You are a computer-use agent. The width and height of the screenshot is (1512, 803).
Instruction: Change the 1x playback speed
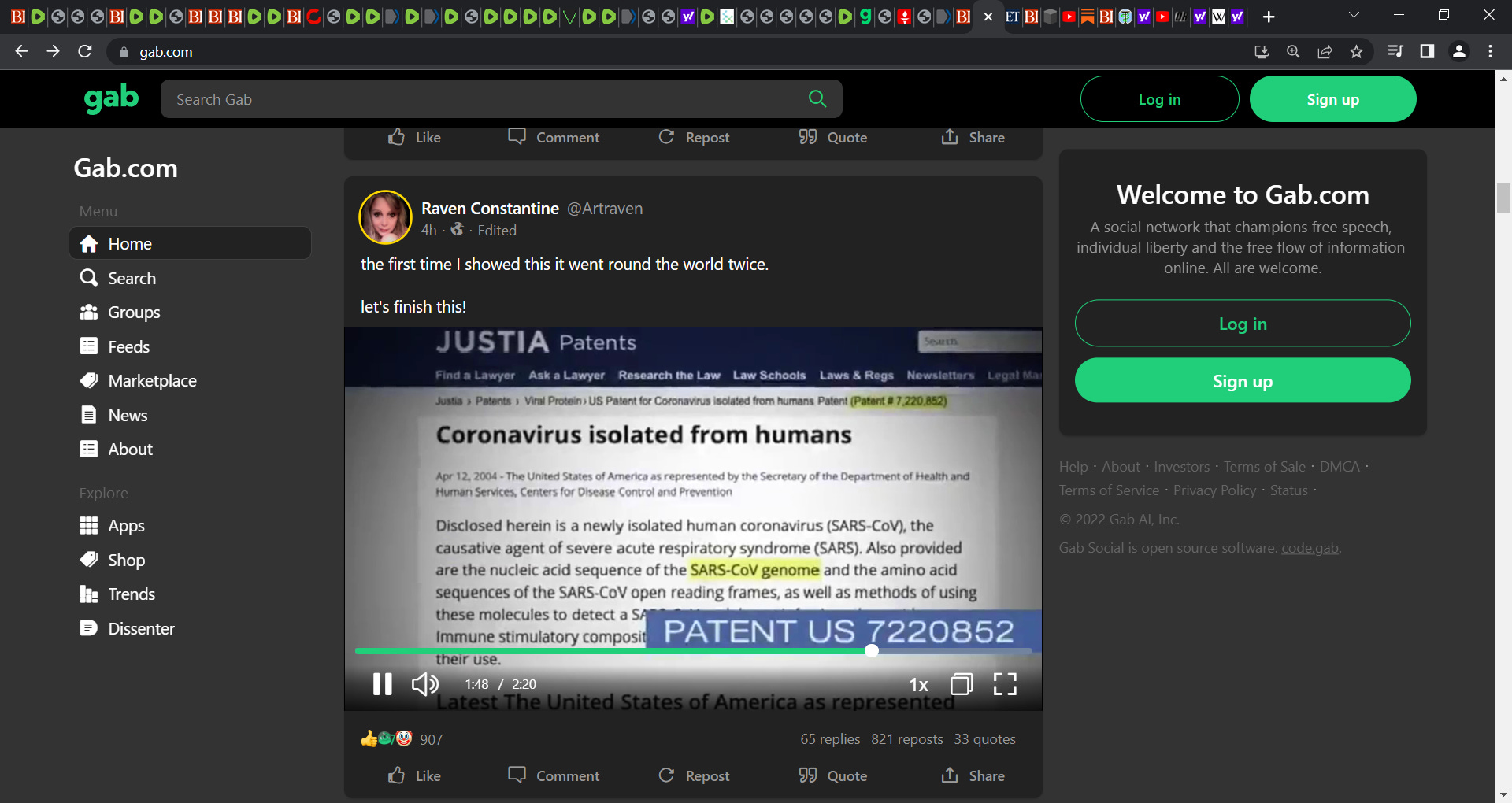tap(918, 685)
